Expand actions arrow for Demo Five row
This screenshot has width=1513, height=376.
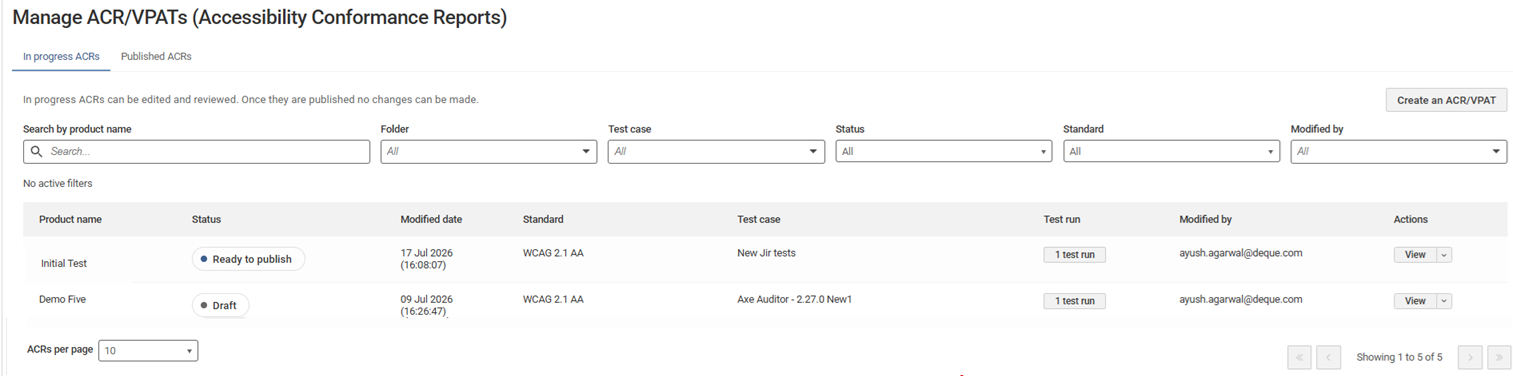pos(1444,301)
